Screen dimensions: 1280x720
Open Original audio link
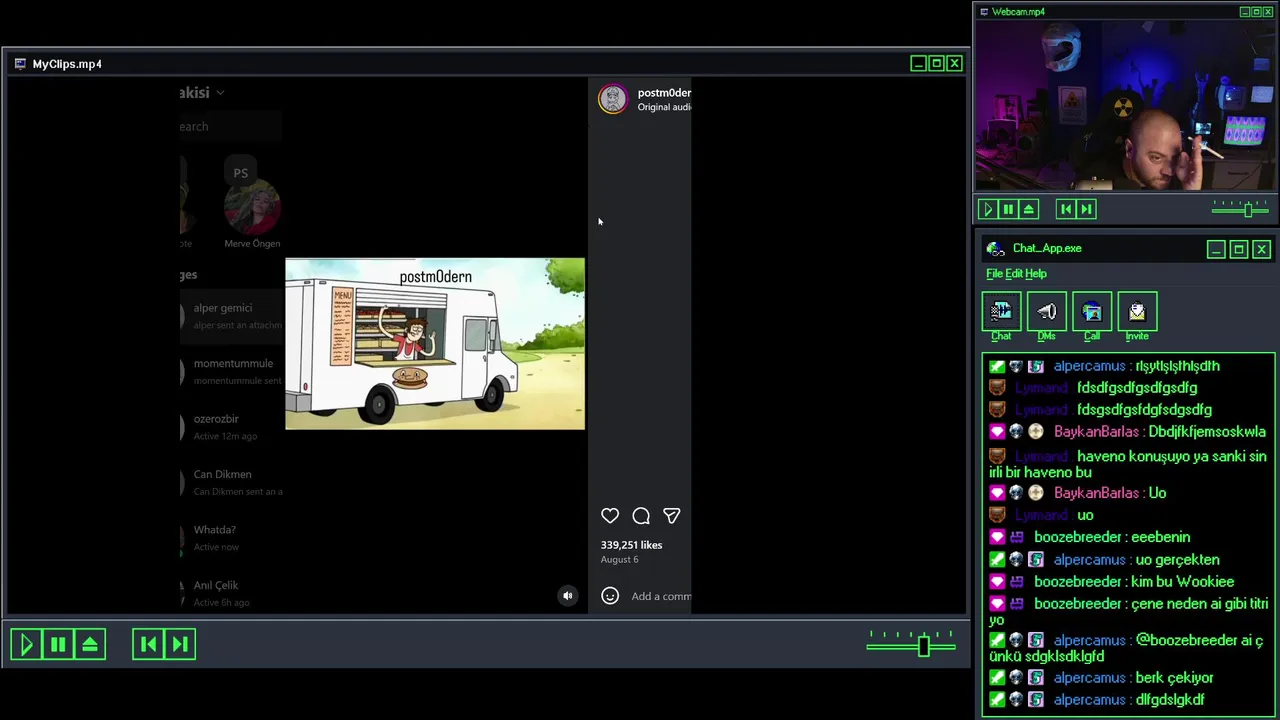coord(664,107)
